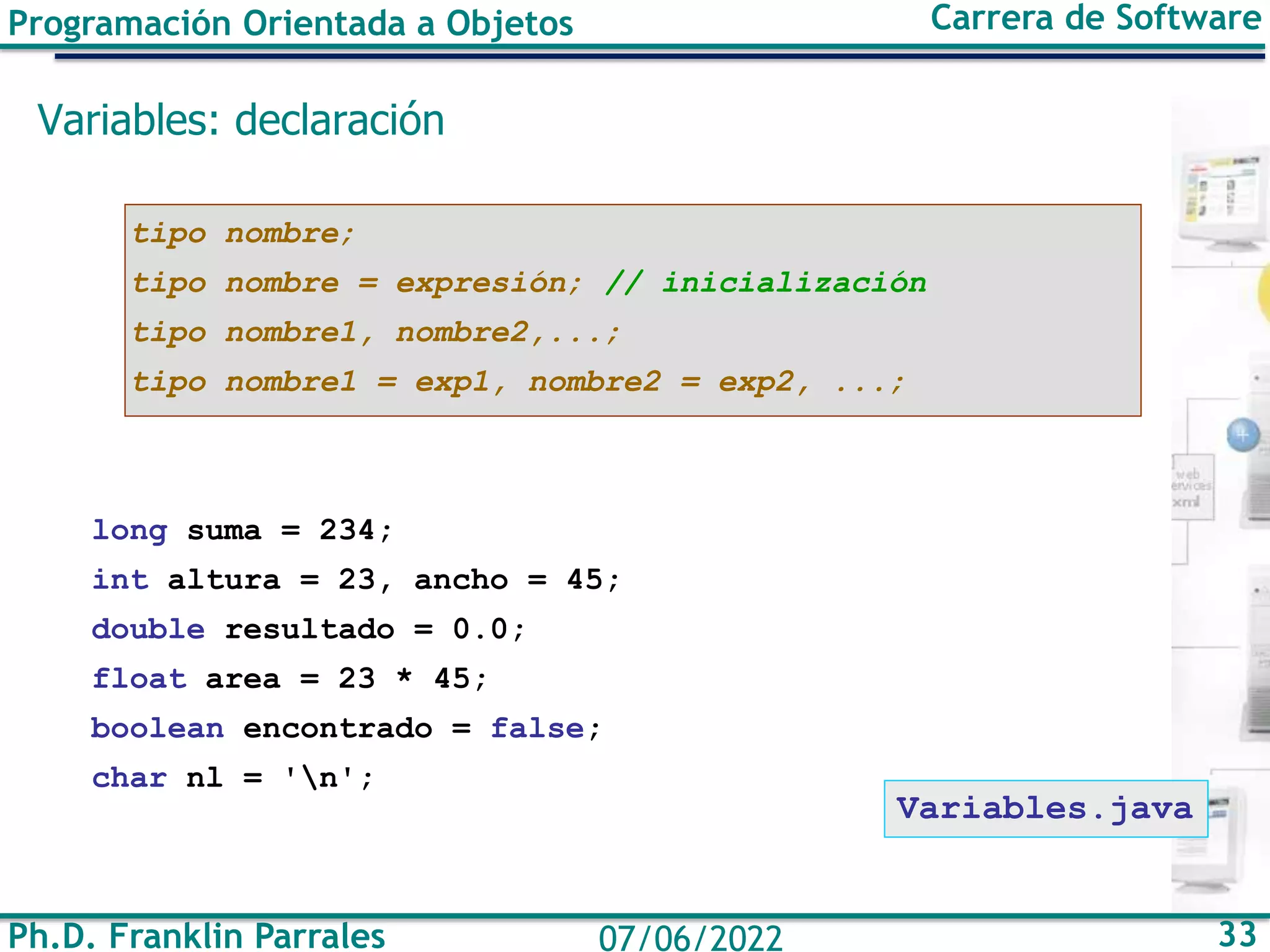Click the code line 'double resultado = 0.0;'
The width and height of the screenshot is (1270, 952).
(308, 629)
